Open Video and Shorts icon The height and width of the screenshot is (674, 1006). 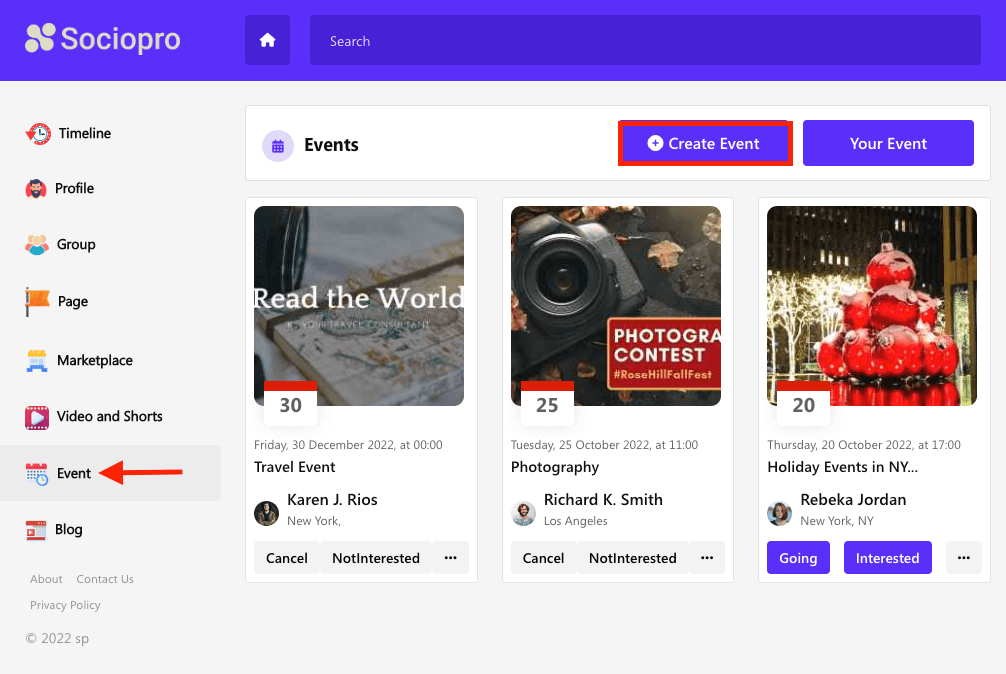(x=37, y=417)
